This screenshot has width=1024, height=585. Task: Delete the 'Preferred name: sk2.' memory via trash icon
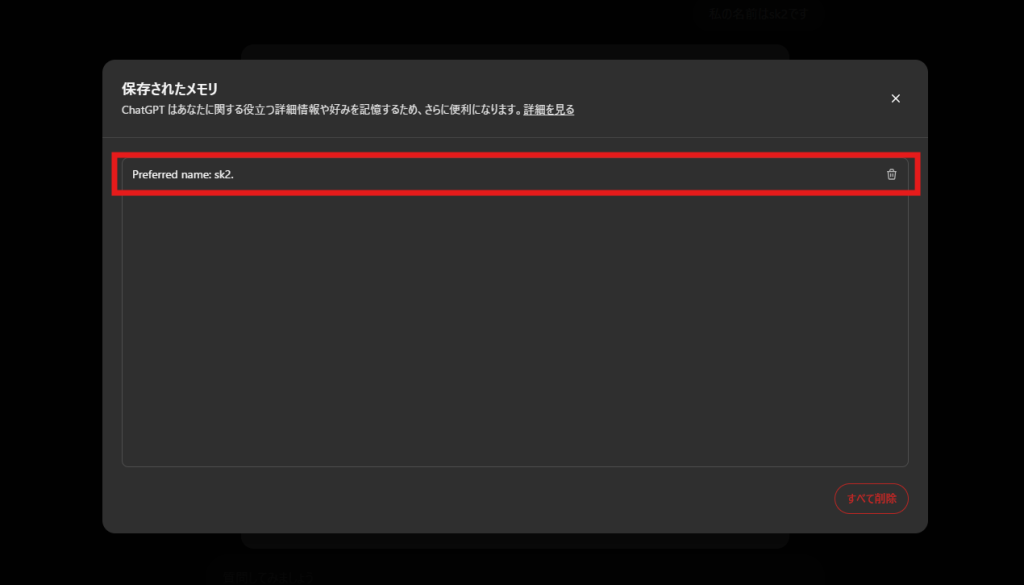(x=891, y=174)
